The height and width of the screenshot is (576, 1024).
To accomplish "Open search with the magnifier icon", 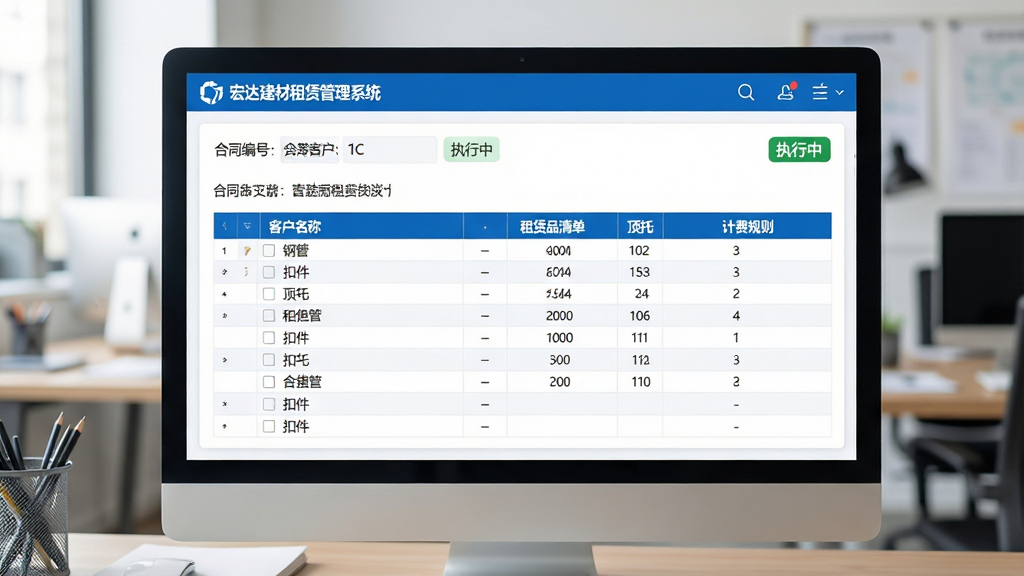I will tap(746, 93).
